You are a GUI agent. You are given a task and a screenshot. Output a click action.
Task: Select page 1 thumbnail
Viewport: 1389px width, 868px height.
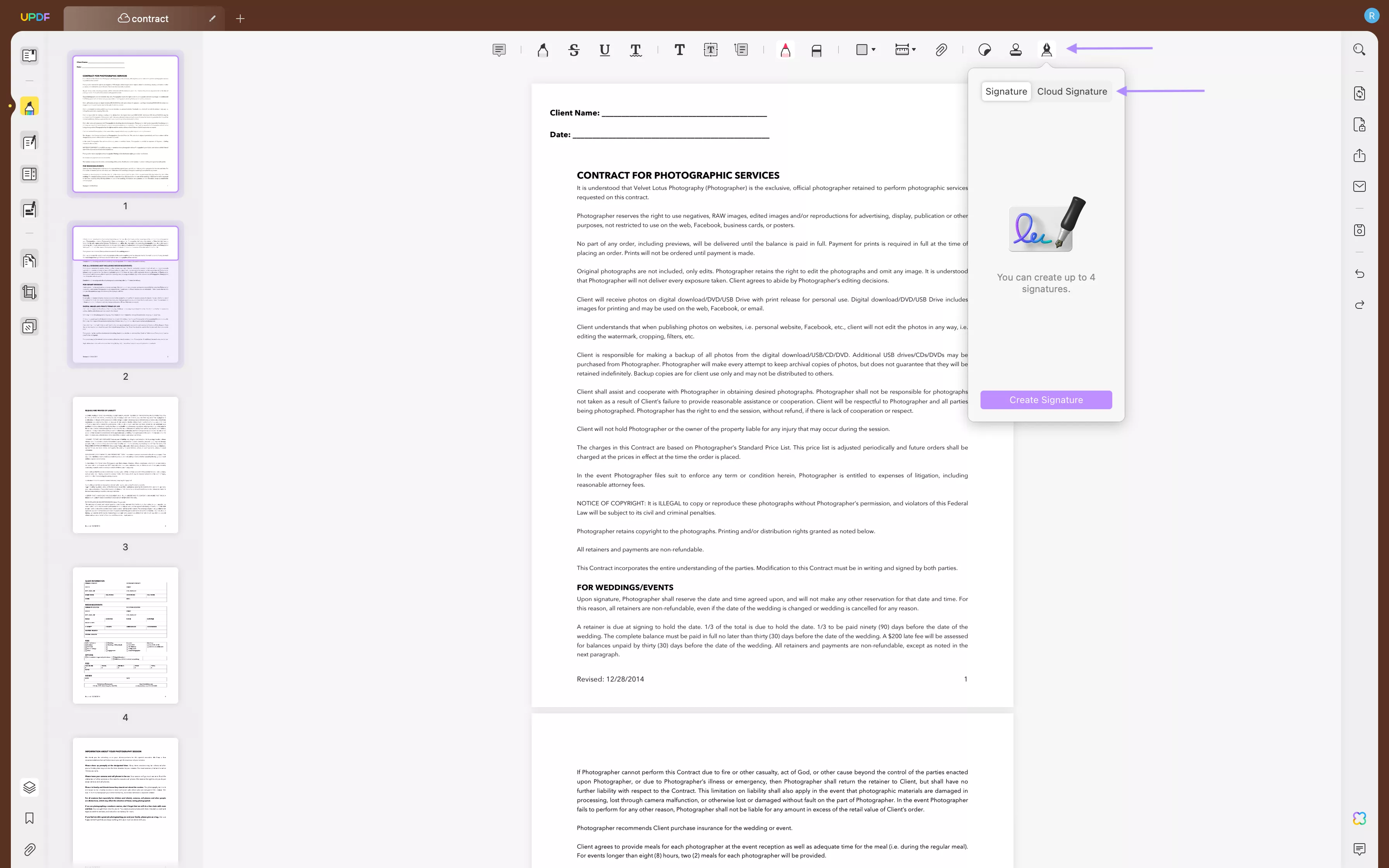[x=125, y=124]
